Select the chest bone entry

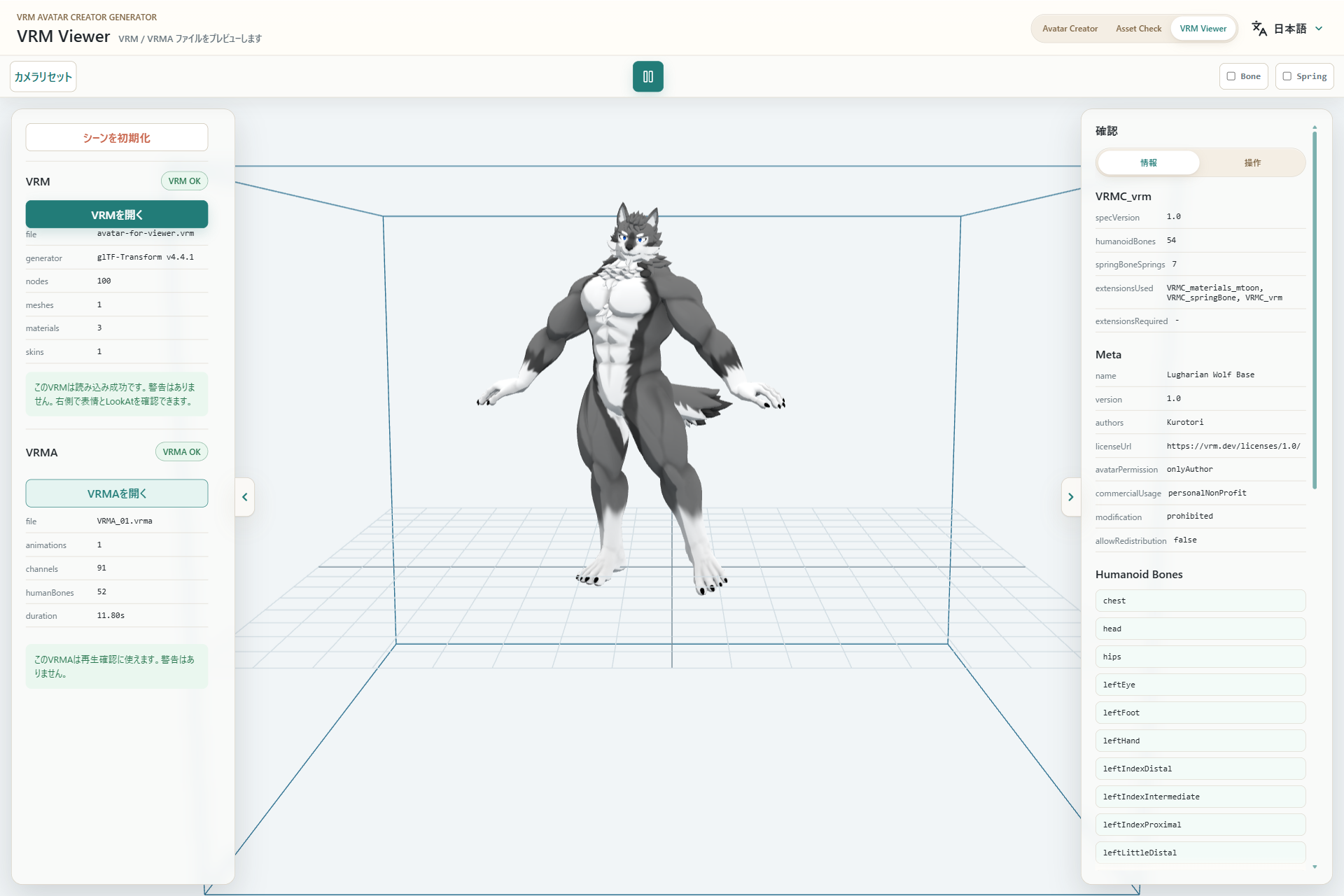[x=1200, y=601]
